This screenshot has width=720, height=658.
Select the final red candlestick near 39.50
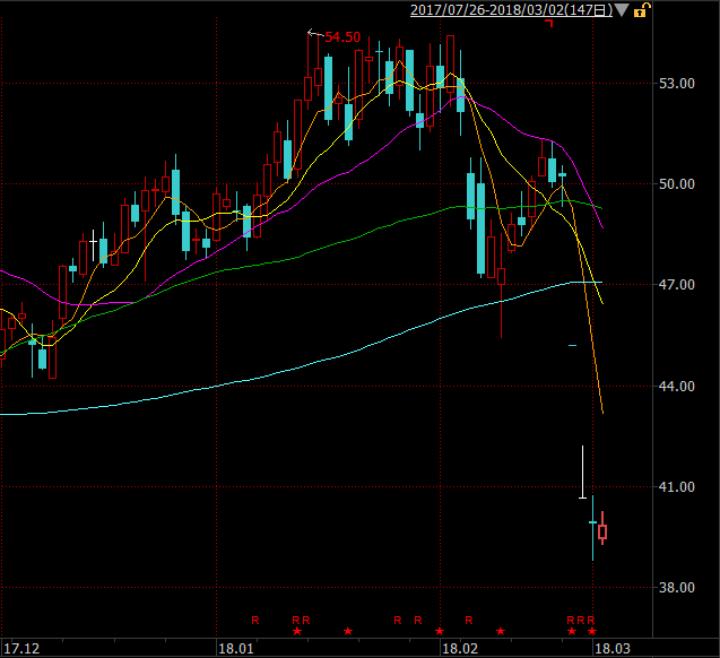click(602, 531)
